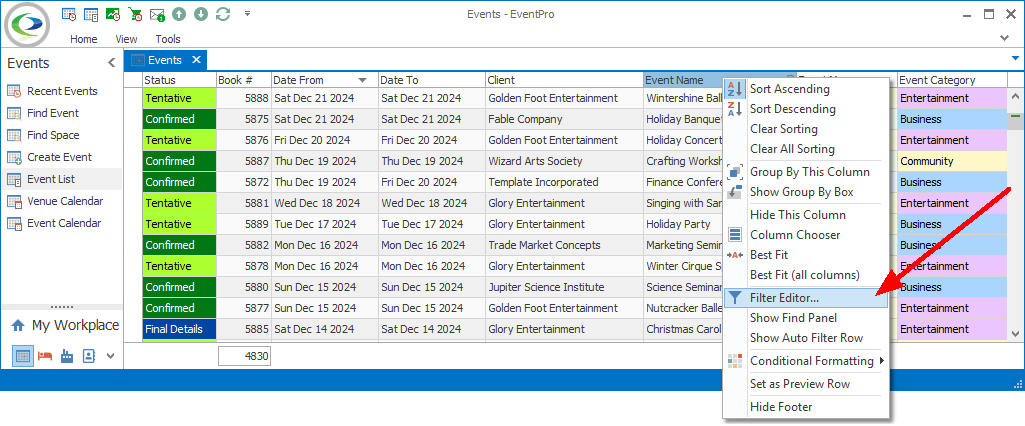Open the View ribbon tab
1025x426 pixels.
point(126,39)
